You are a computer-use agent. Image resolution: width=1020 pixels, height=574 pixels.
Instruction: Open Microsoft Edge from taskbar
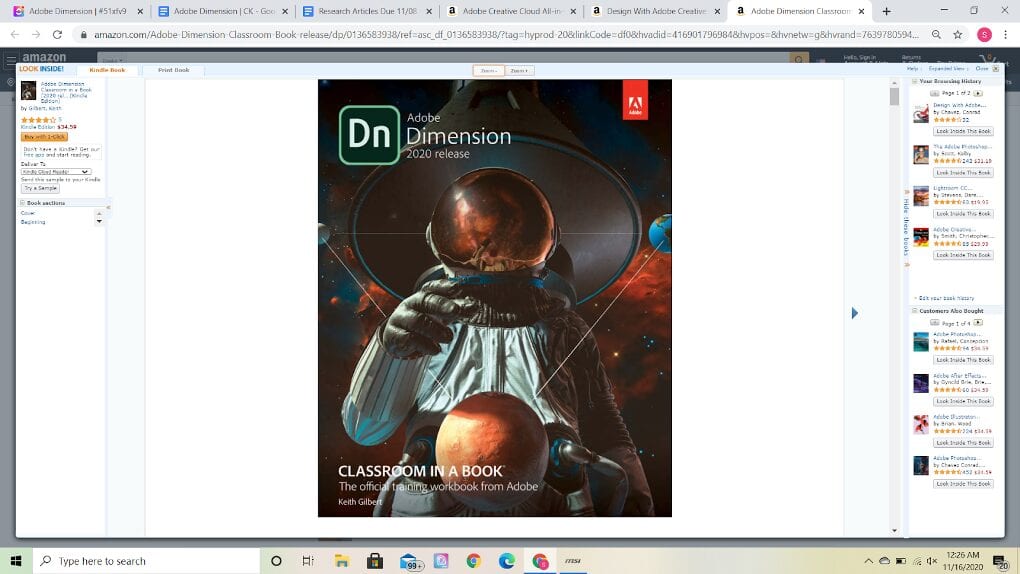point(507,561)
